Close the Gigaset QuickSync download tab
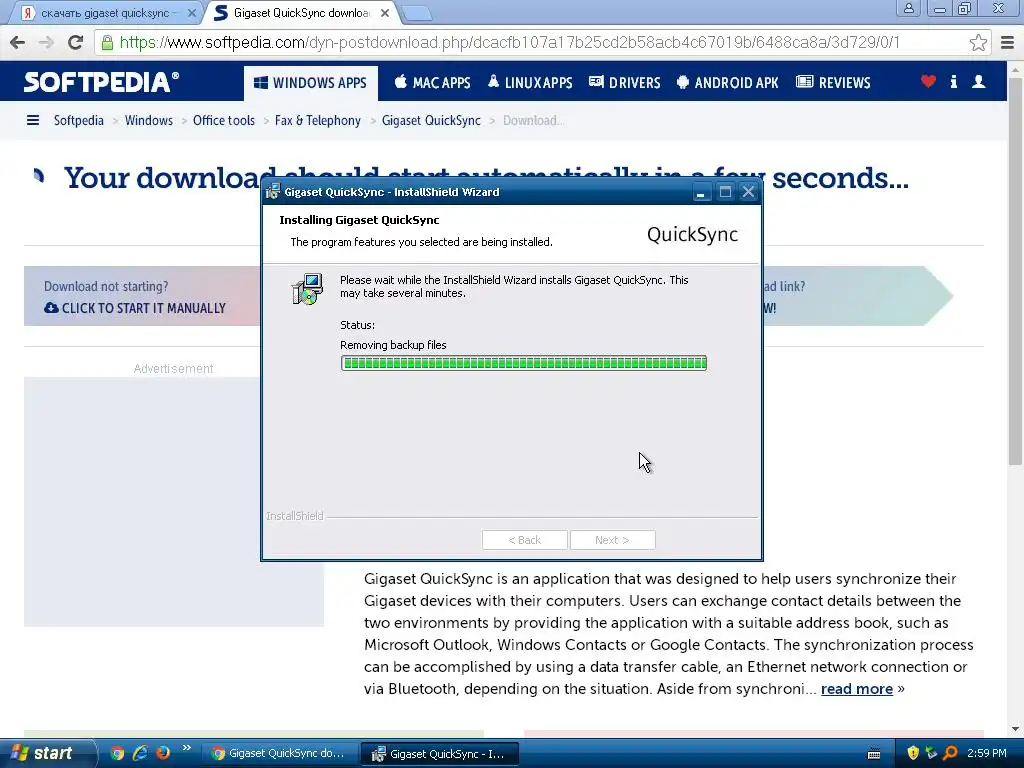The width and height of the screenshot is (1024, 768). coord(385,12)
